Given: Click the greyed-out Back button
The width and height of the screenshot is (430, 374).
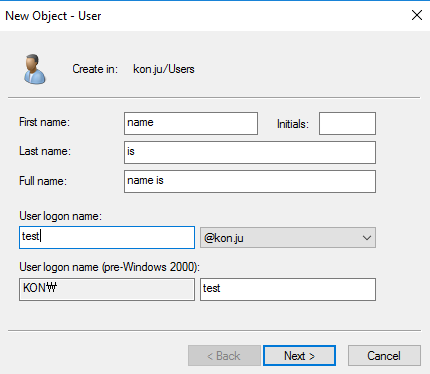Looking at the screenshot, I should pos(224,356).
